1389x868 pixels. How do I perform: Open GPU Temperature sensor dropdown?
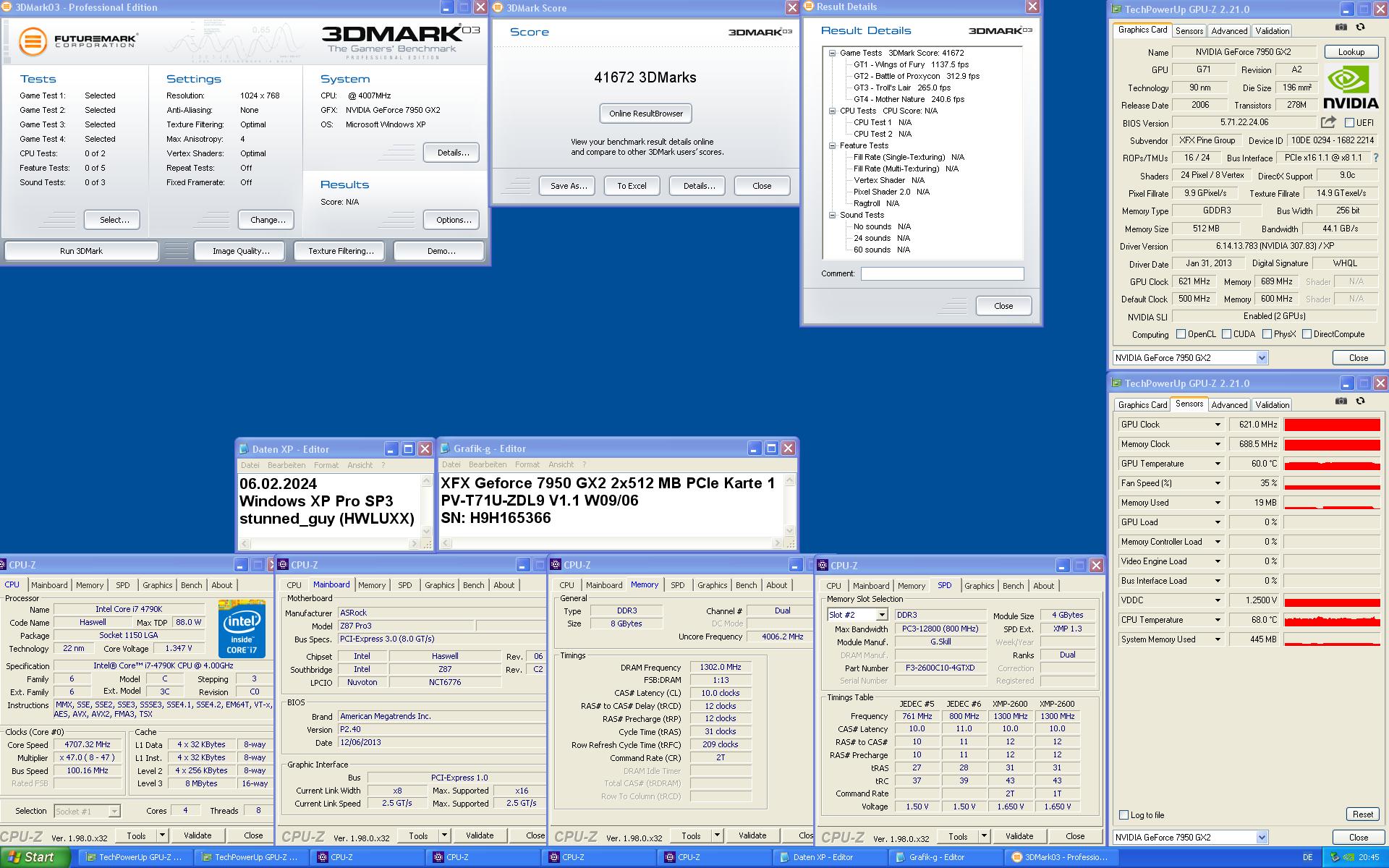tap(1218, 464)
